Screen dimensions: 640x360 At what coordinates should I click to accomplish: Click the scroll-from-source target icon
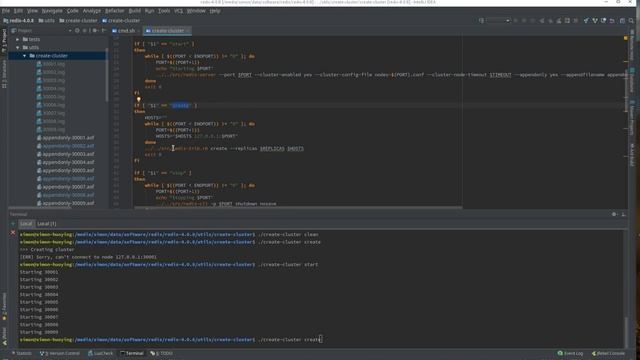pos(77,31)
